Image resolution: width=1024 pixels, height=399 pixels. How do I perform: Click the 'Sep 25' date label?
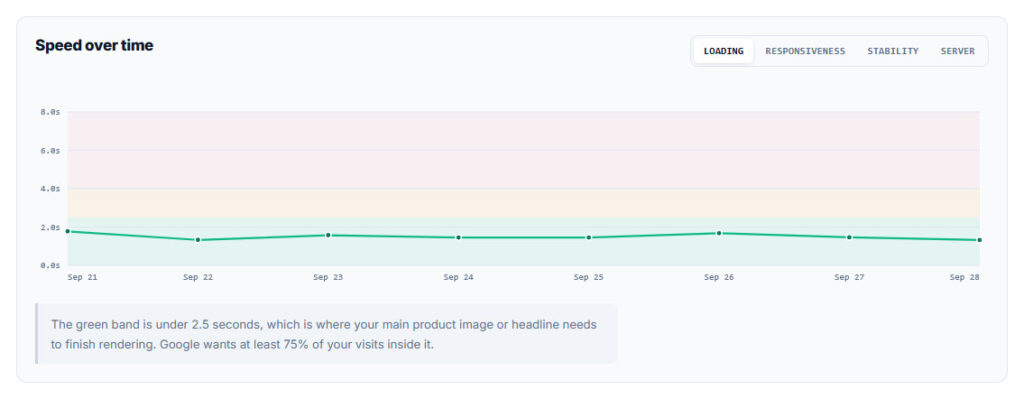click(x=588, y=278)
